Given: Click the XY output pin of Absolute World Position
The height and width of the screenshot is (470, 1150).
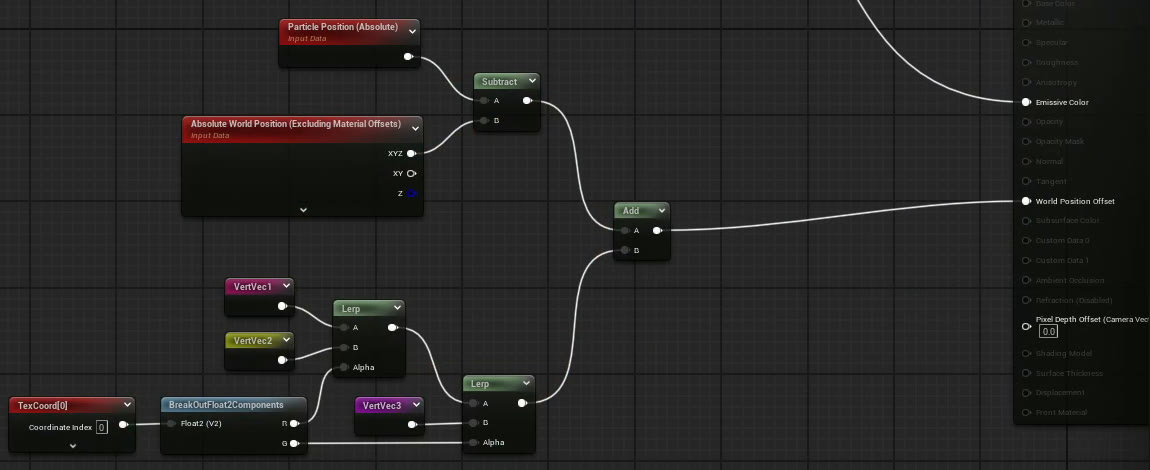Looking at the screenshot, I should click(x=411, y=174).
